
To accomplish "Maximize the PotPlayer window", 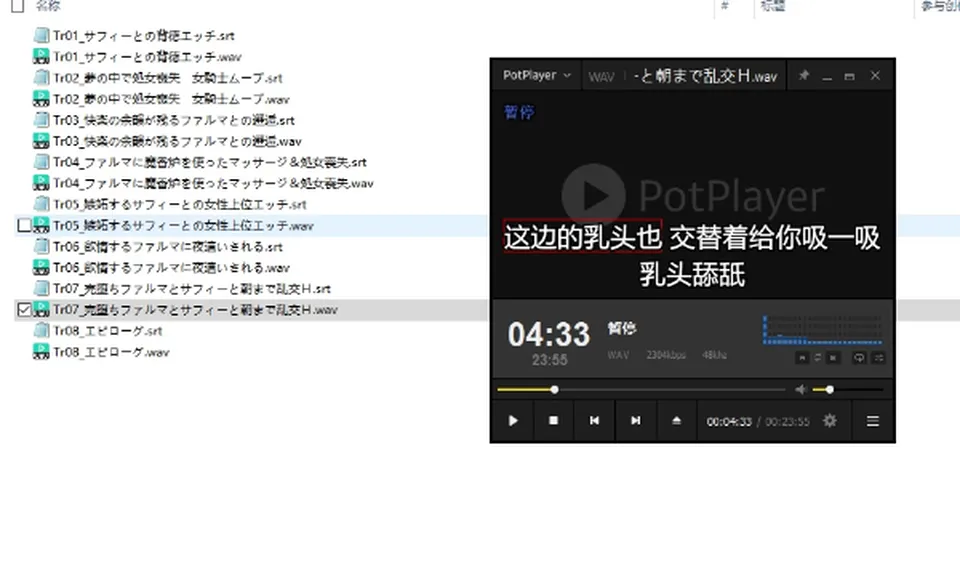I will [849, 76].
